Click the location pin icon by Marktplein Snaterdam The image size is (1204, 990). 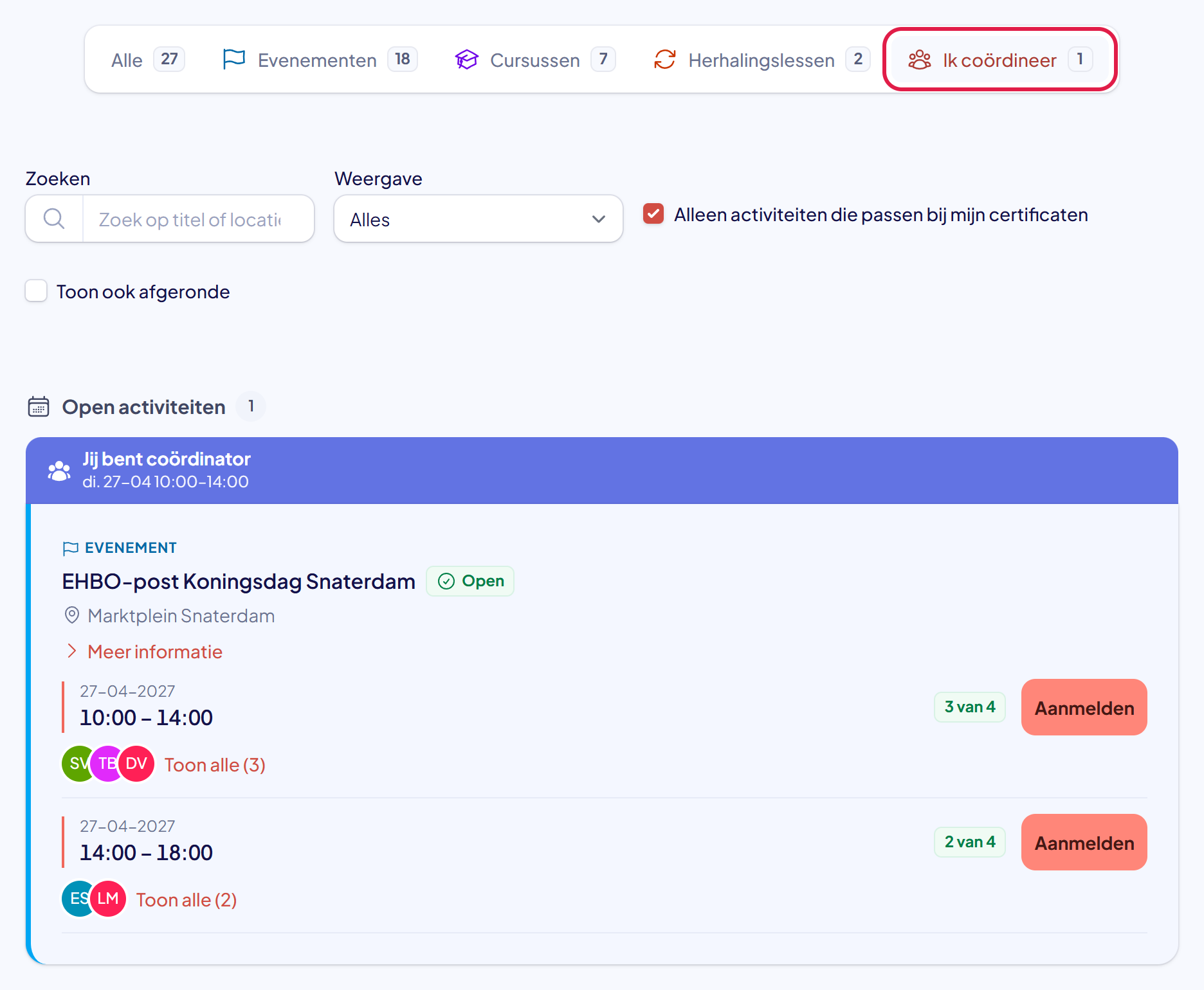[x=72, y=615]
